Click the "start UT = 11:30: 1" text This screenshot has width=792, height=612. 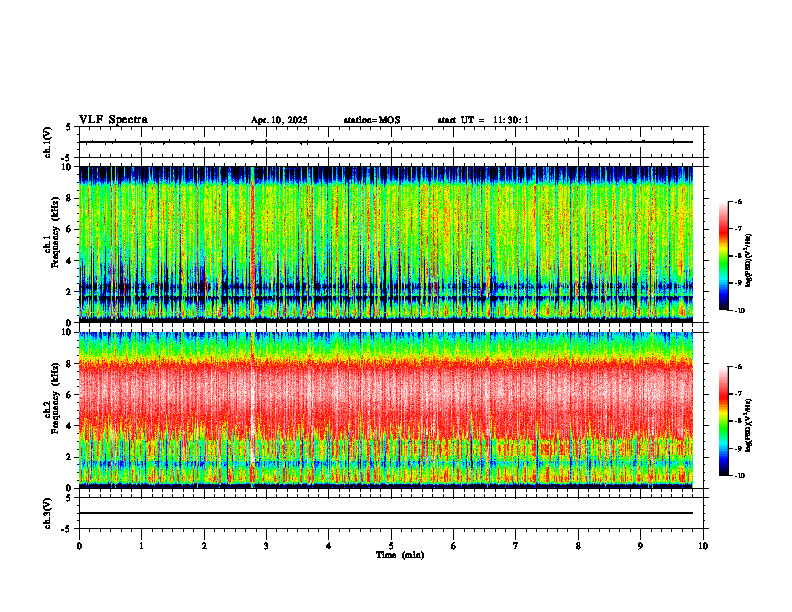point(483,120)
